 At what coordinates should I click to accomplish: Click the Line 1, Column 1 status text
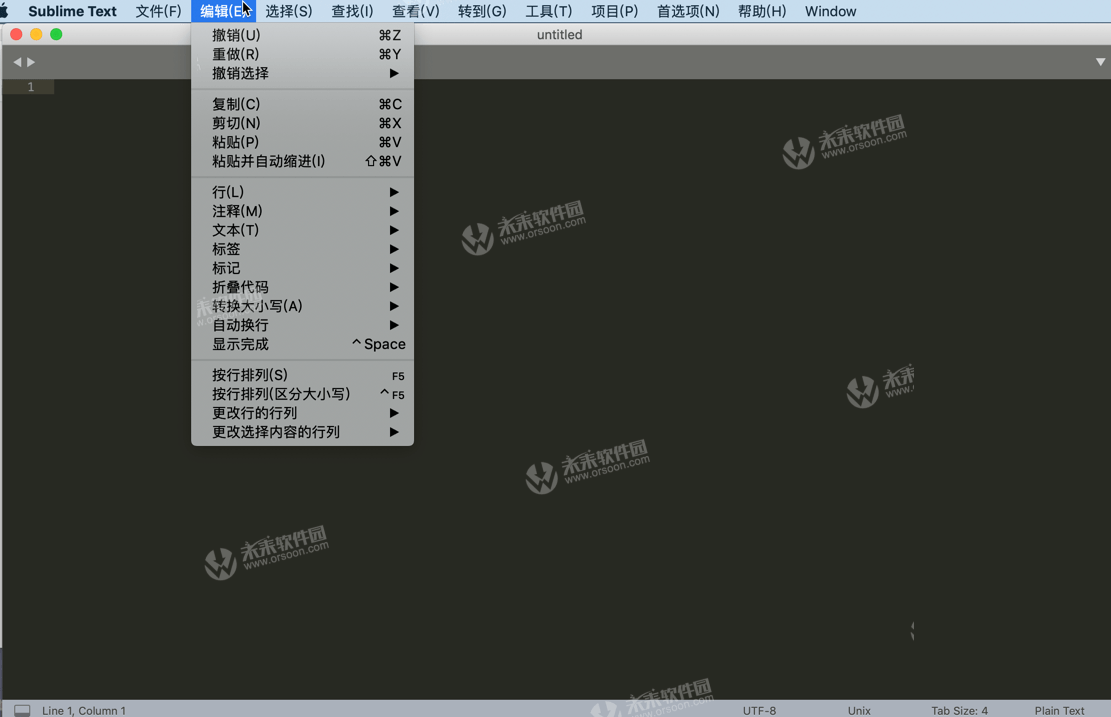coord(84,710)
